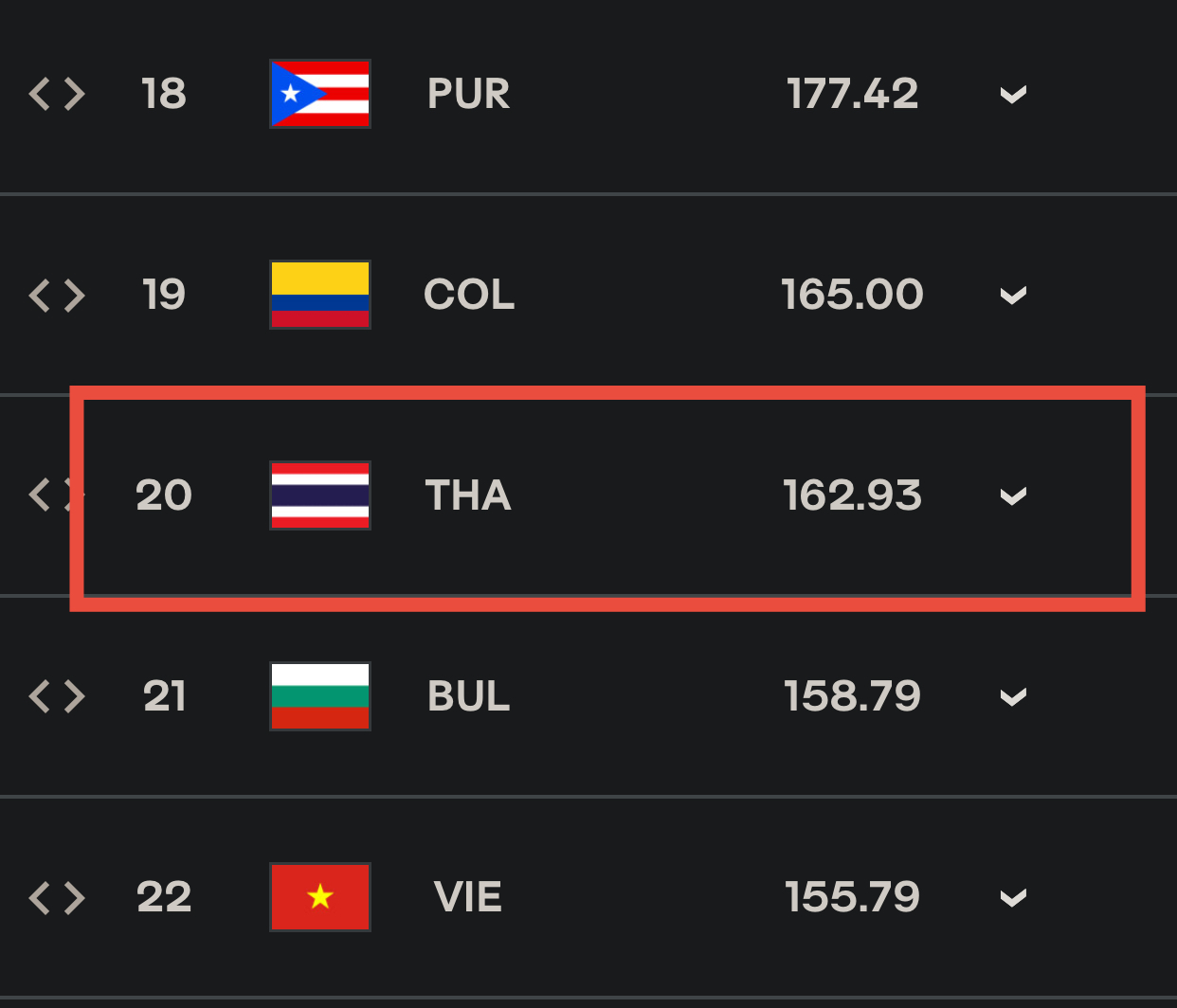Click the Colombia flag icon
This screenshot has width=1177, height=1008.
tap(320, 295)
